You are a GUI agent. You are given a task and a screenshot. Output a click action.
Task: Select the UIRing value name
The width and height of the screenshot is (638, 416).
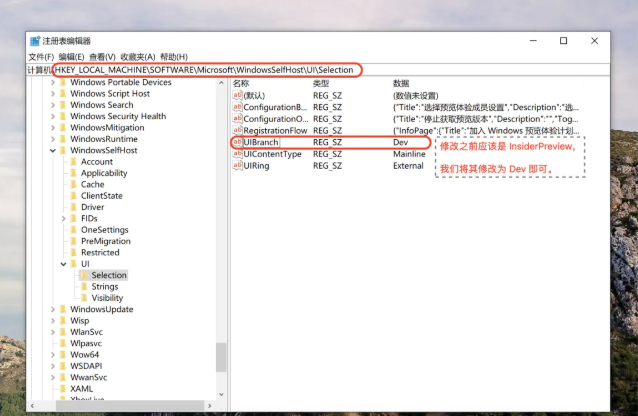256,166
